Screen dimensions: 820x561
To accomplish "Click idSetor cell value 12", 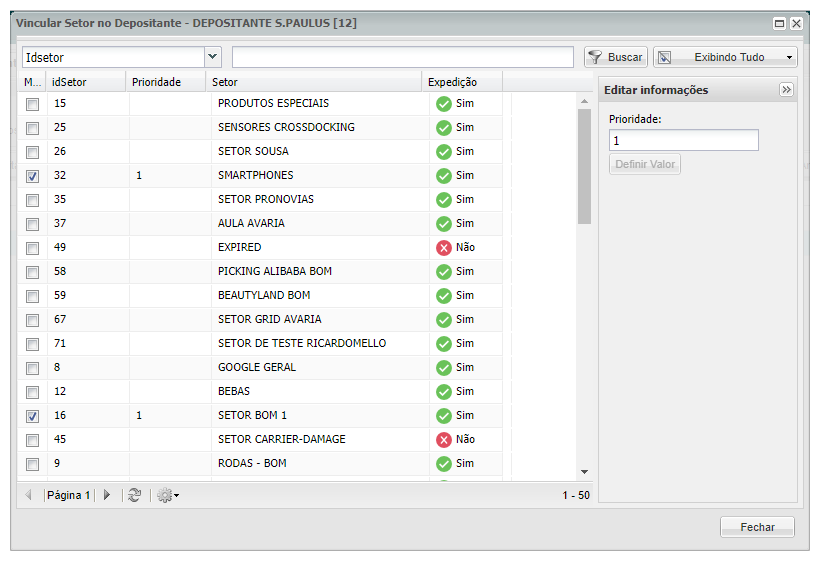I will (x=60, y=392).
